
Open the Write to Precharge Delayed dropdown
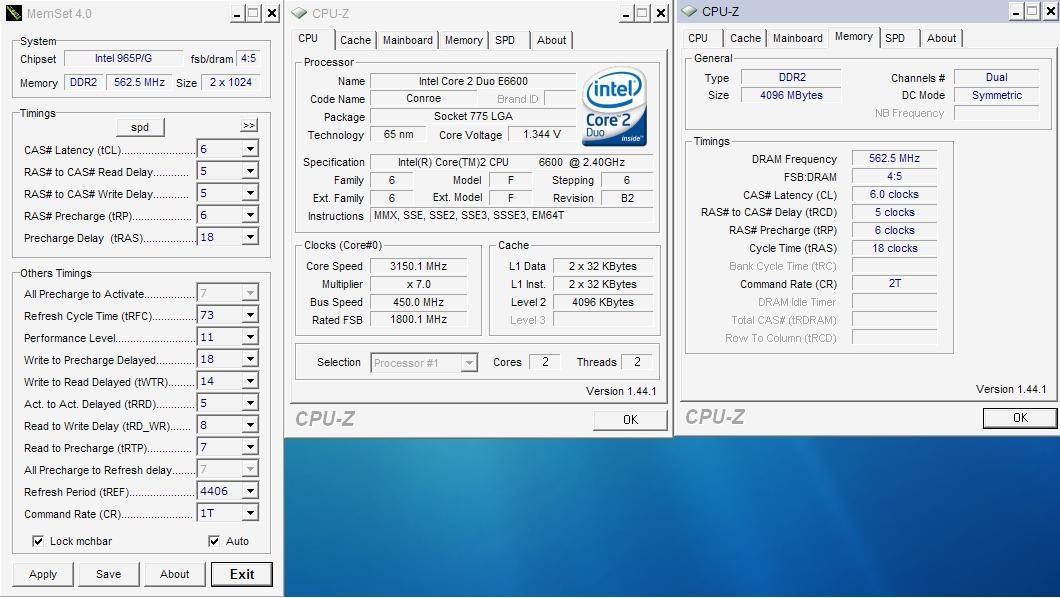[250, 359]
